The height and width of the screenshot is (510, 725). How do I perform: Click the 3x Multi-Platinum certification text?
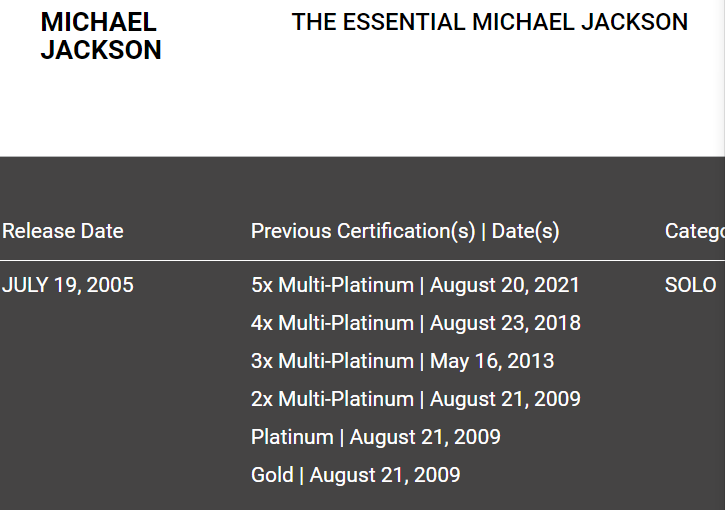pos(332,361)
